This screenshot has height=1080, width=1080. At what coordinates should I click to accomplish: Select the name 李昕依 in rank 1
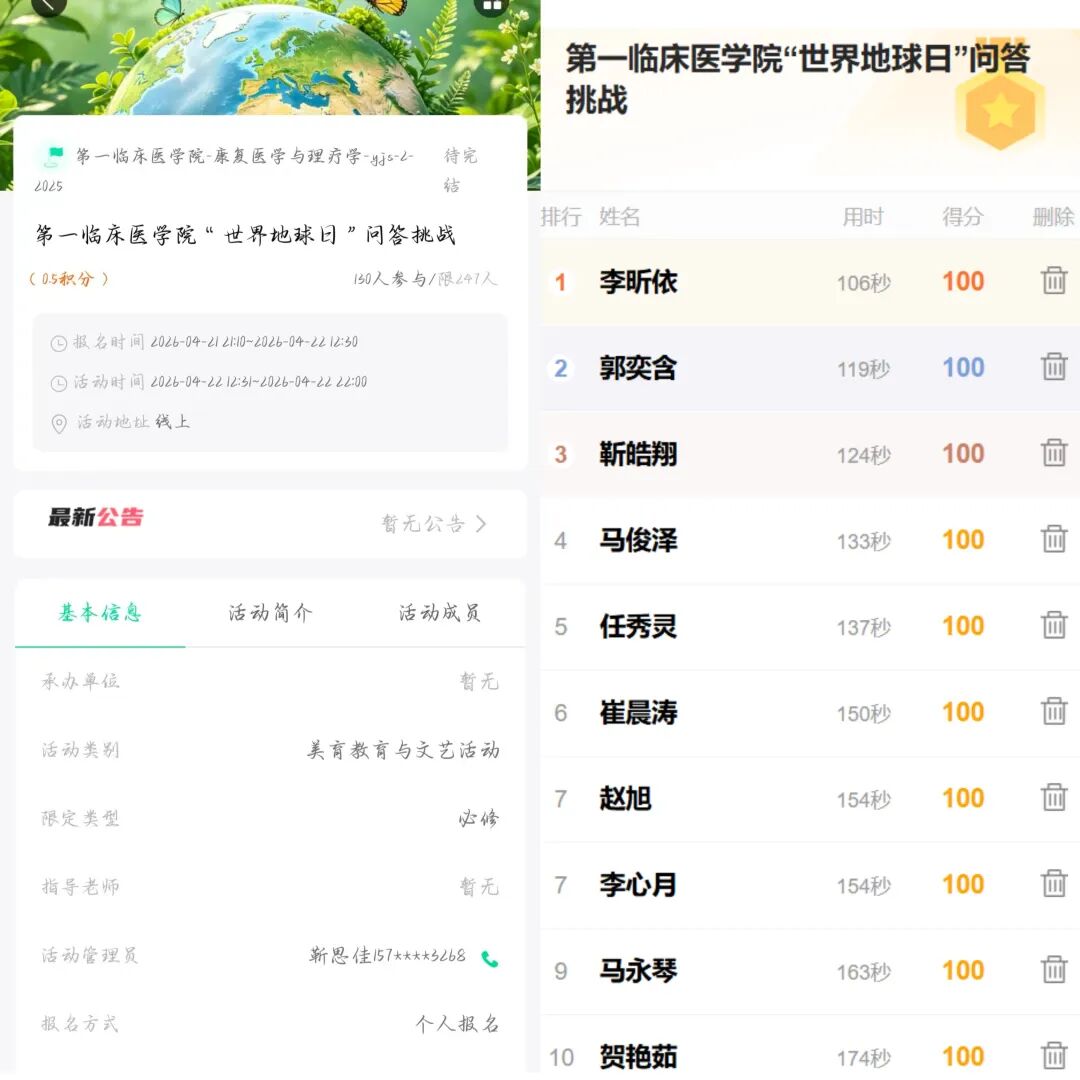pyautogui.click(x=638, y=282)
